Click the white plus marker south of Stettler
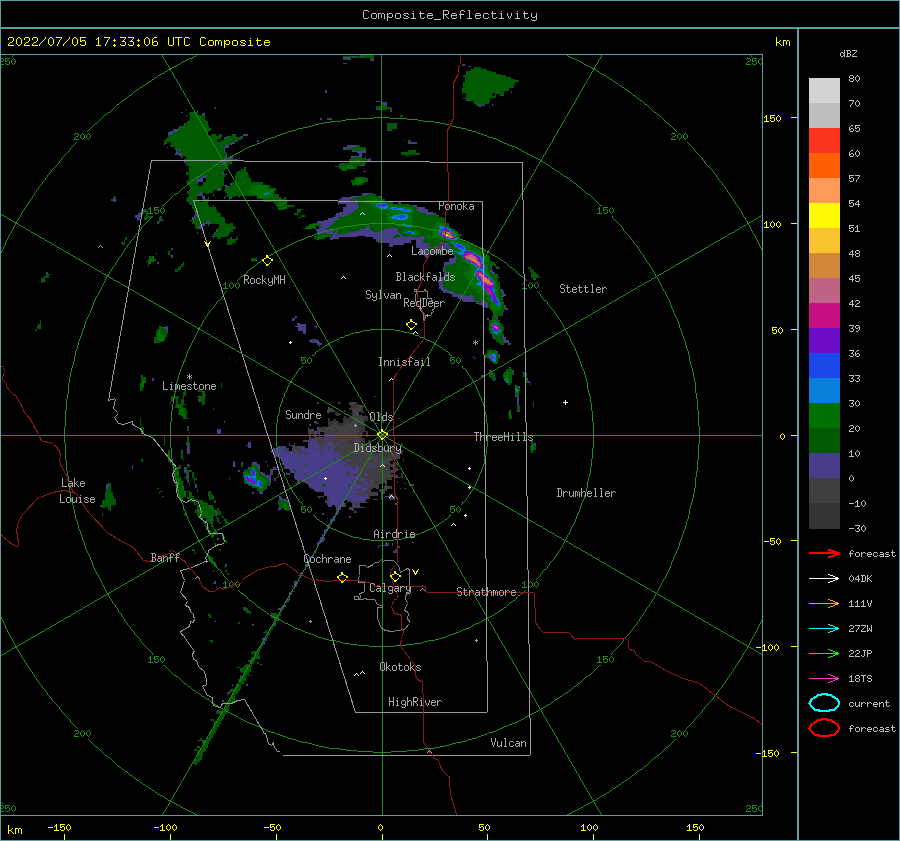Viewport: 900px width, 841px height. 565,402
